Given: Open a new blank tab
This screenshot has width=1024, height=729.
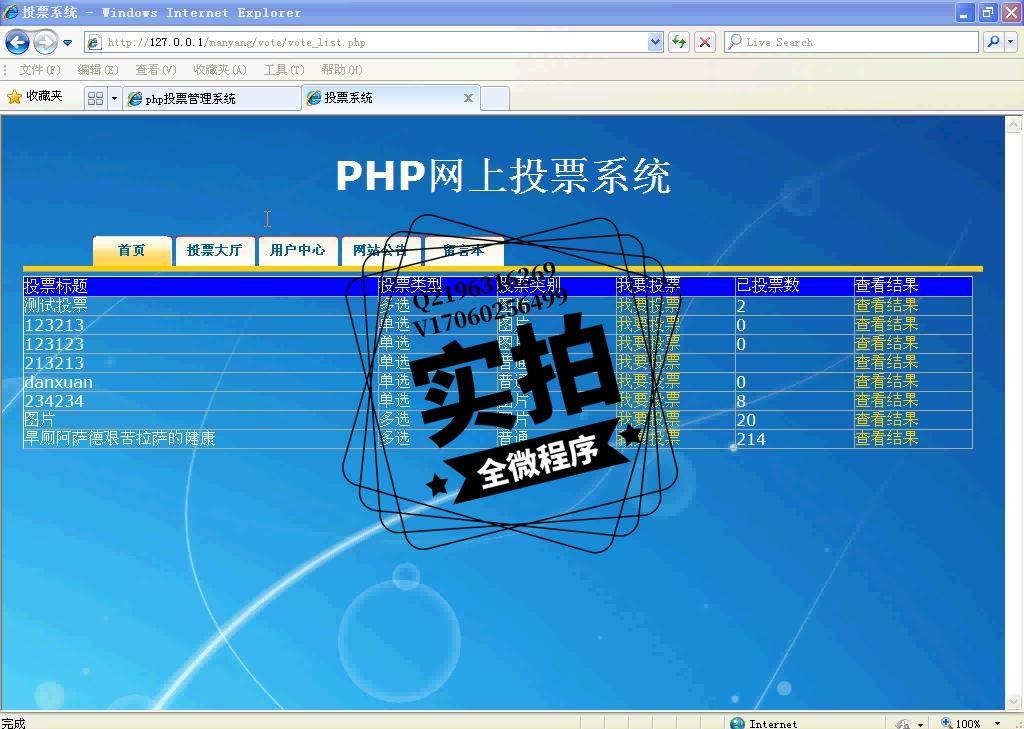Looking at the screenshot, I should [495, 99].
